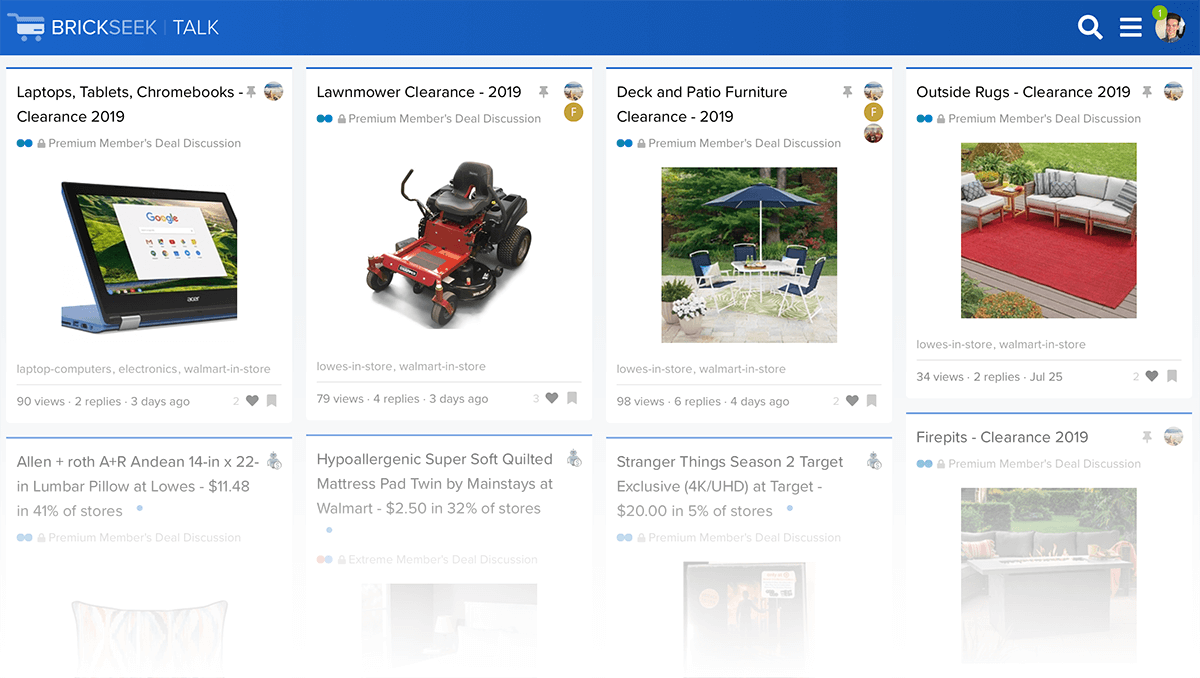This screenshot has width=1200, height=678.
Task: Open poster avatar on Outside Rugs card
Action: pos(1173,91)
